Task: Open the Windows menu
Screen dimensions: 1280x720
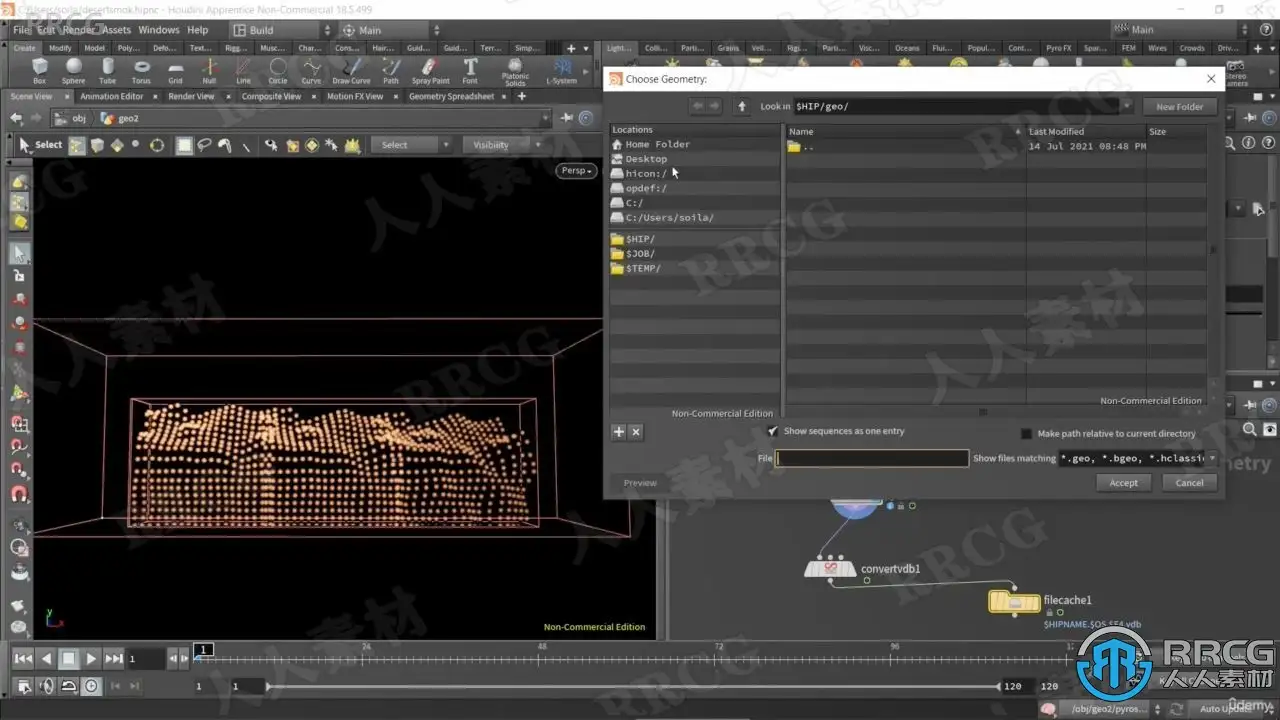Action: [158, 30]
